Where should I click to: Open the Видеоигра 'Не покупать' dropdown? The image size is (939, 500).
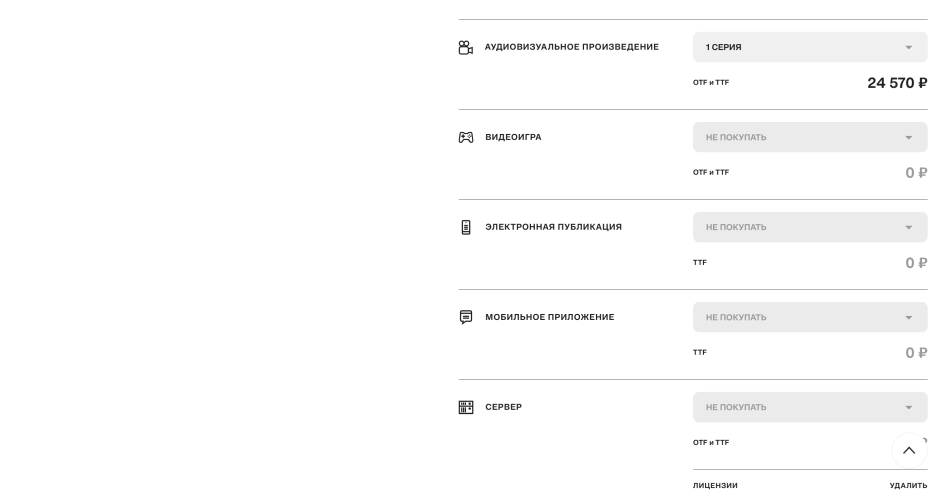[810, 137]
